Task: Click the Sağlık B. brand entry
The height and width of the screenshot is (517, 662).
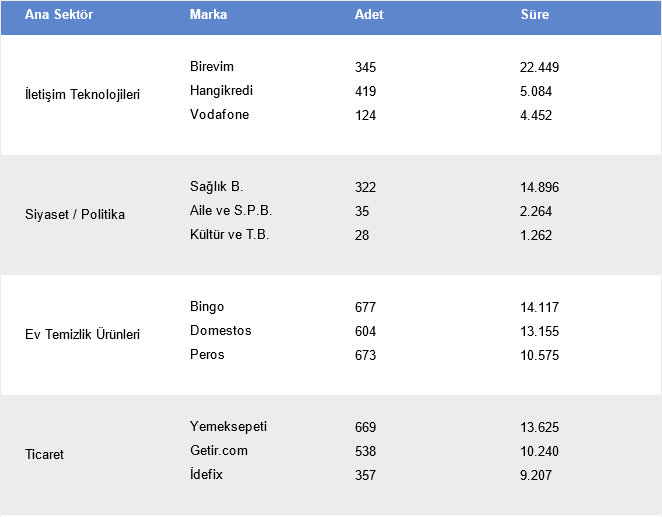Action: [x=216, y=187]
